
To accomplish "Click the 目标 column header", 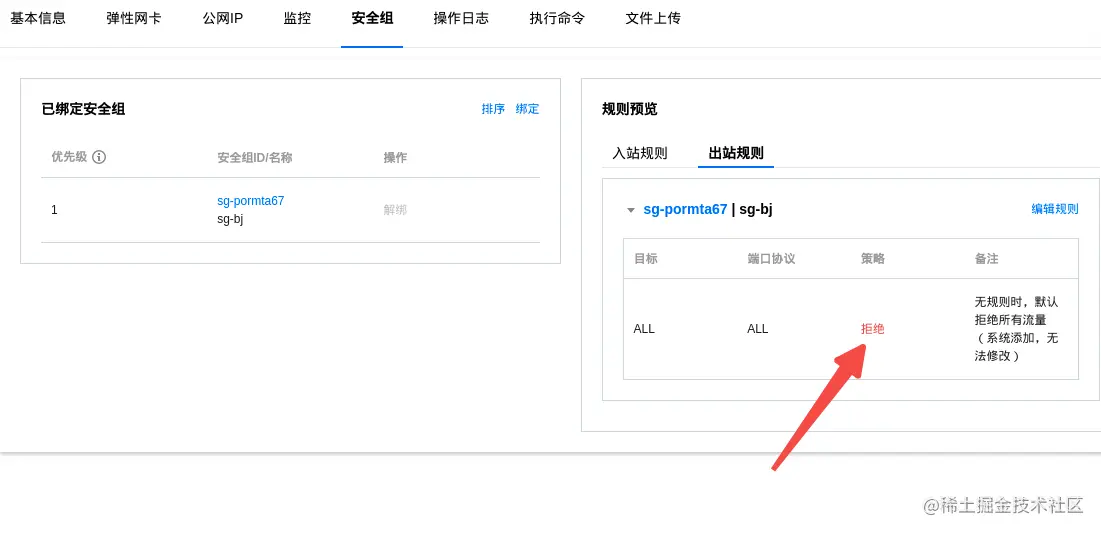I will pos(646,258).
